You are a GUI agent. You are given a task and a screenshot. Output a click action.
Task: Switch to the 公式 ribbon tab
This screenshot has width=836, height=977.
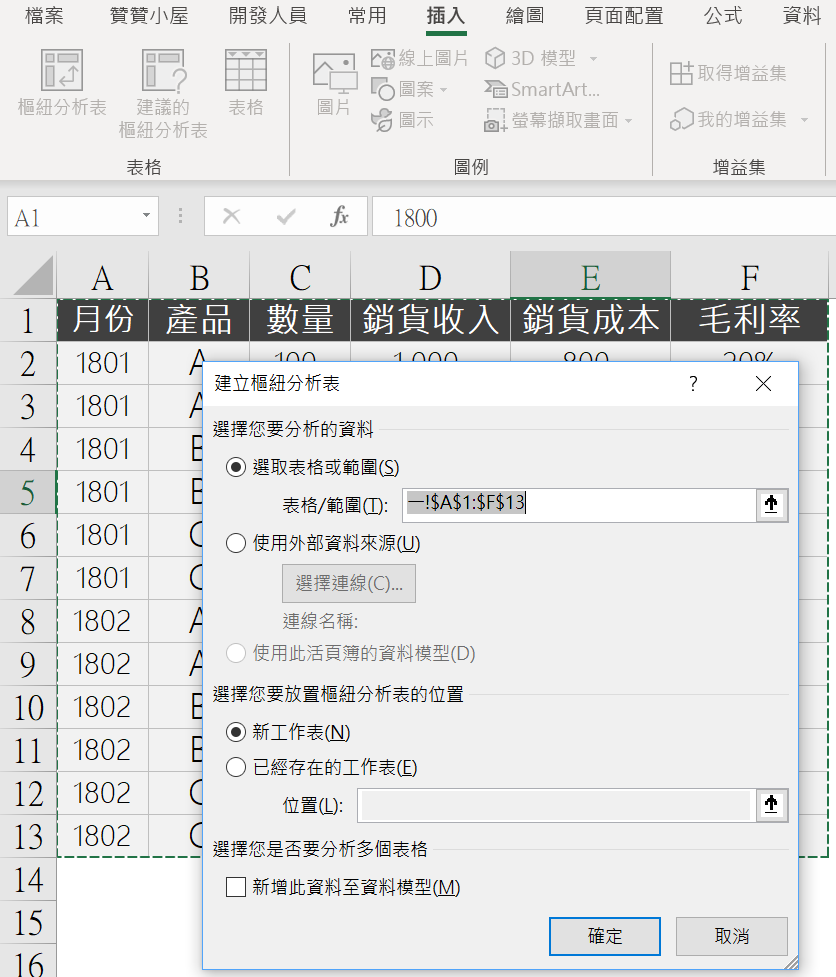723,15
